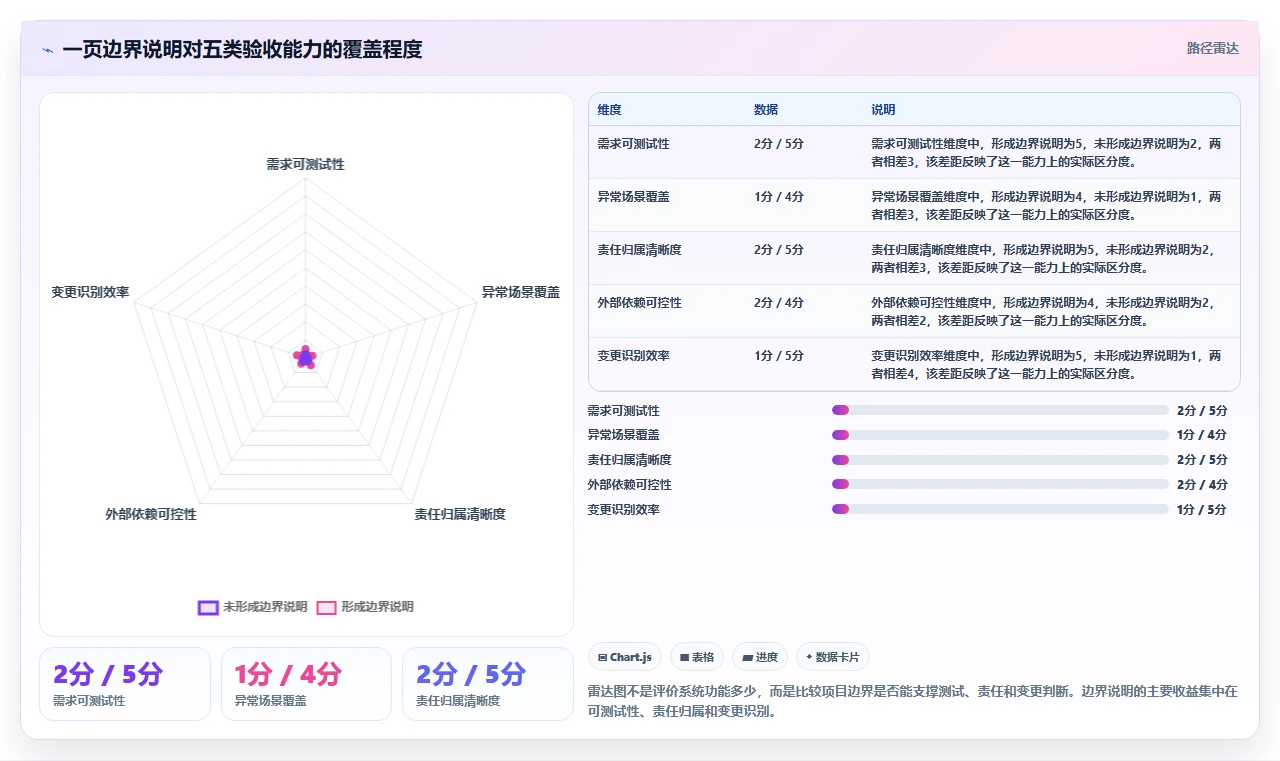Click the 表格 tag chip
This screenshot has height=761, width=1280.
697,657
